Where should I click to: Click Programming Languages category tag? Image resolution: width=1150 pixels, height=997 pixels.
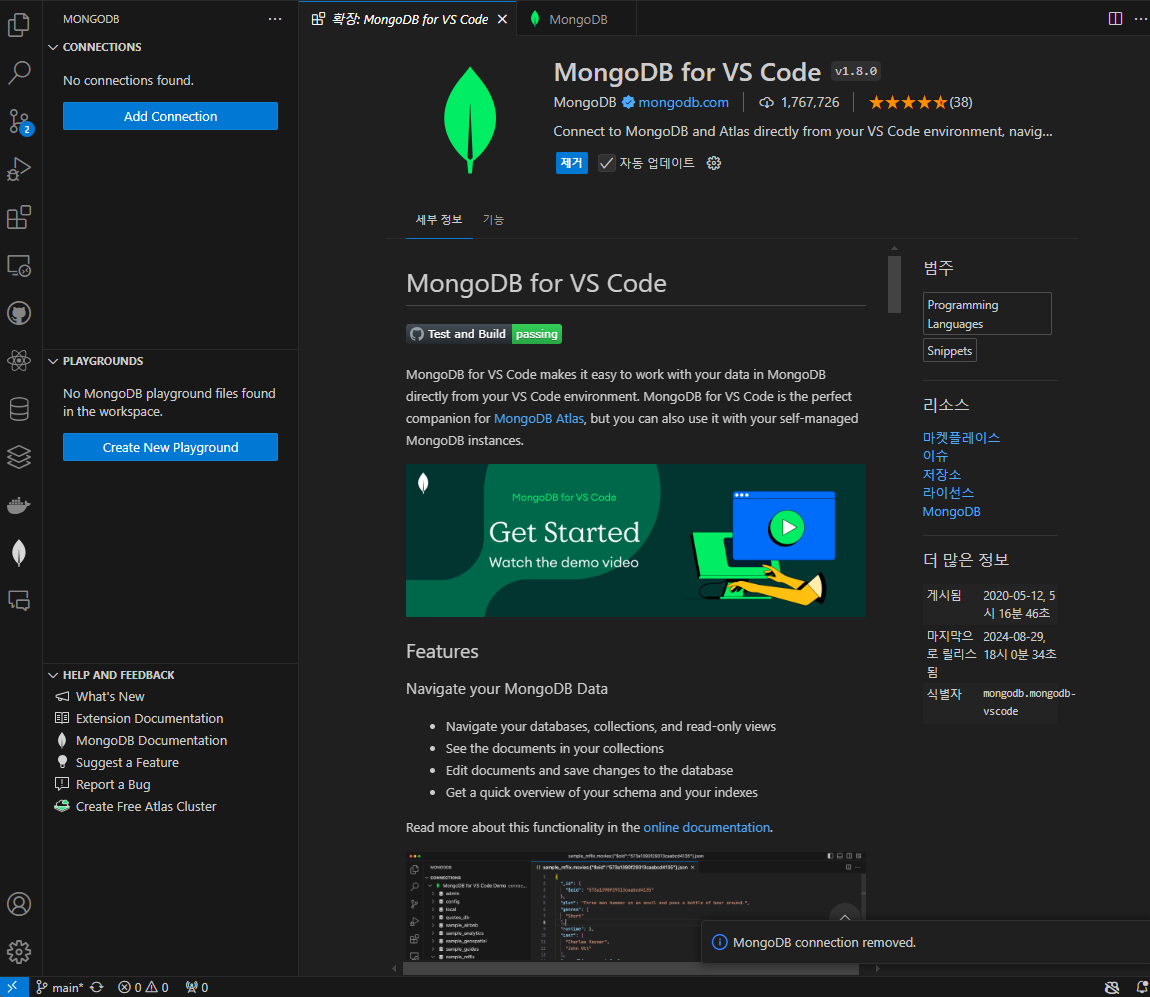tap(986, 314)
